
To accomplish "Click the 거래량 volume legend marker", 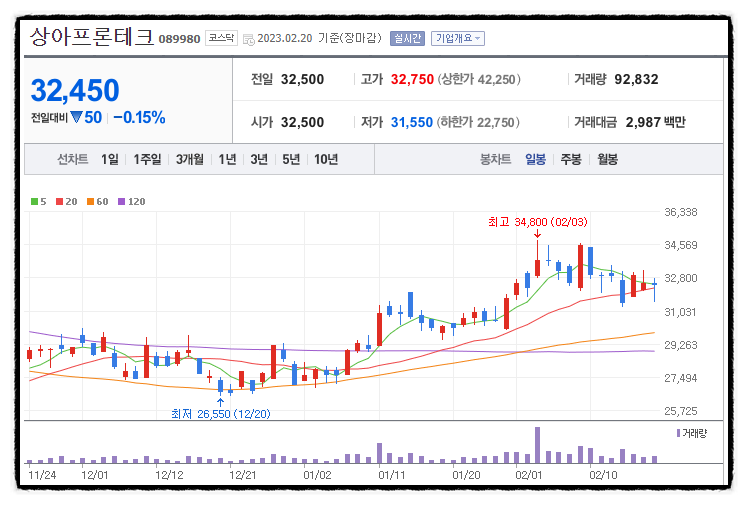I will coord(678,433).
